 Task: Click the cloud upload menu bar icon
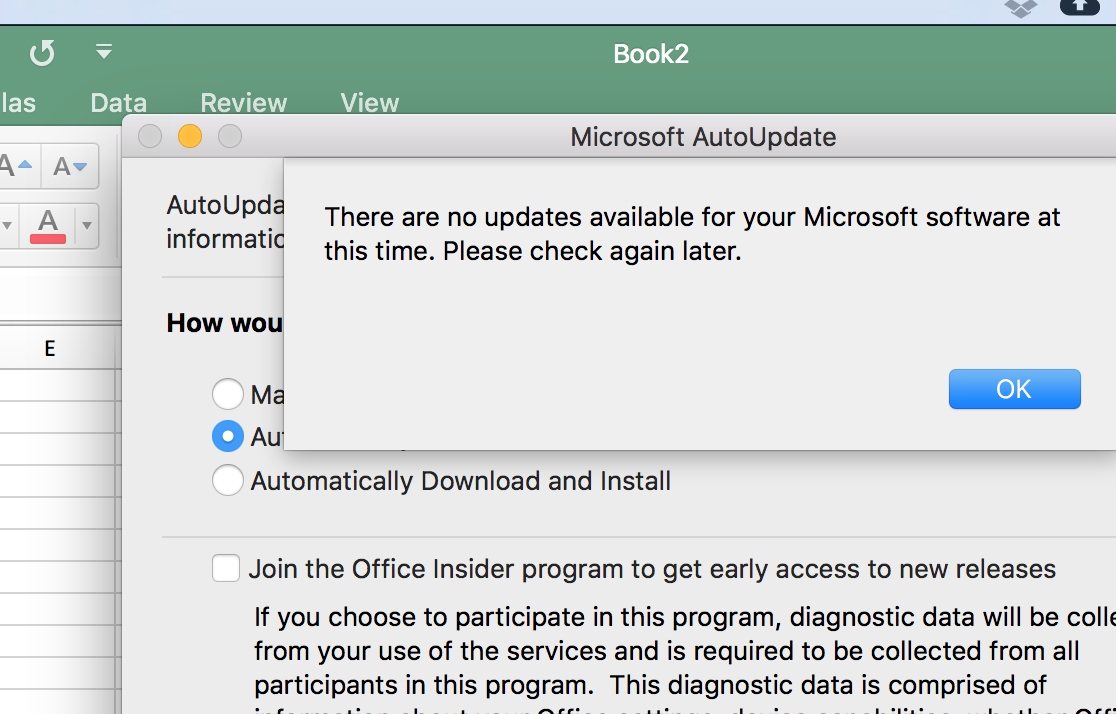(x=1081, y=7)
